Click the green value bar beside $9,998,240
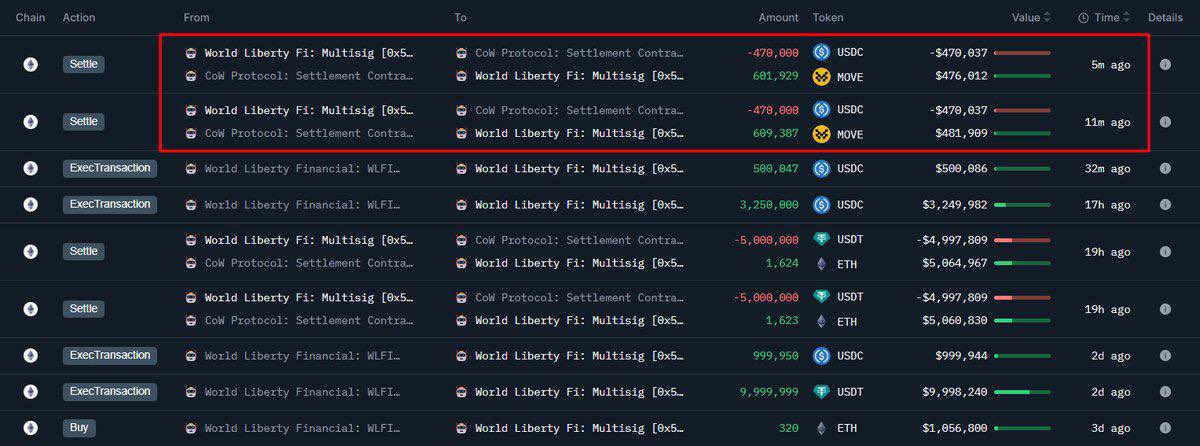 coord(1022,391)
